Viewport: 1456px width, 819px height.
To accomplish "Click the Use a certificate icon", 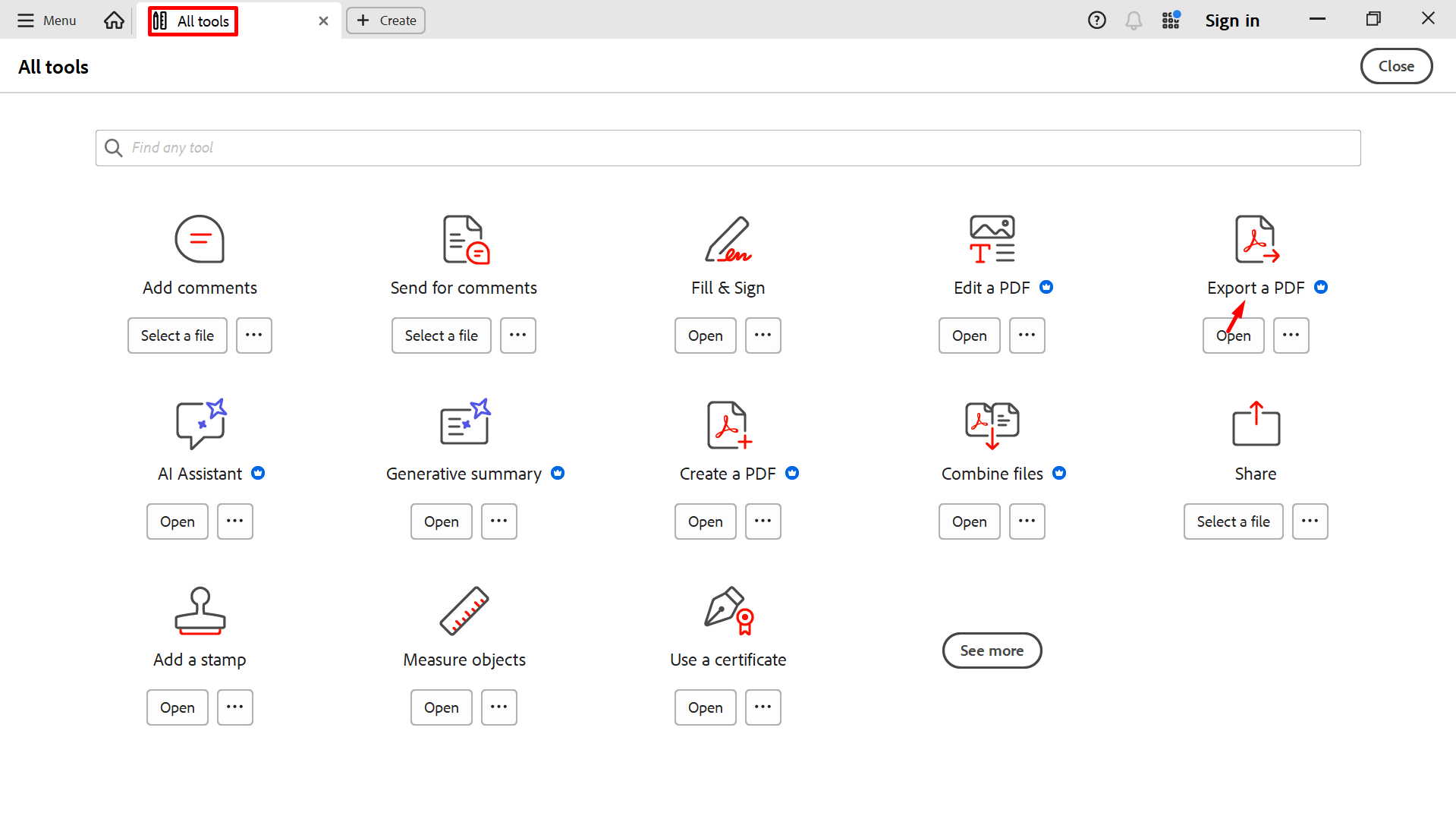I will [x=729, y=610].
